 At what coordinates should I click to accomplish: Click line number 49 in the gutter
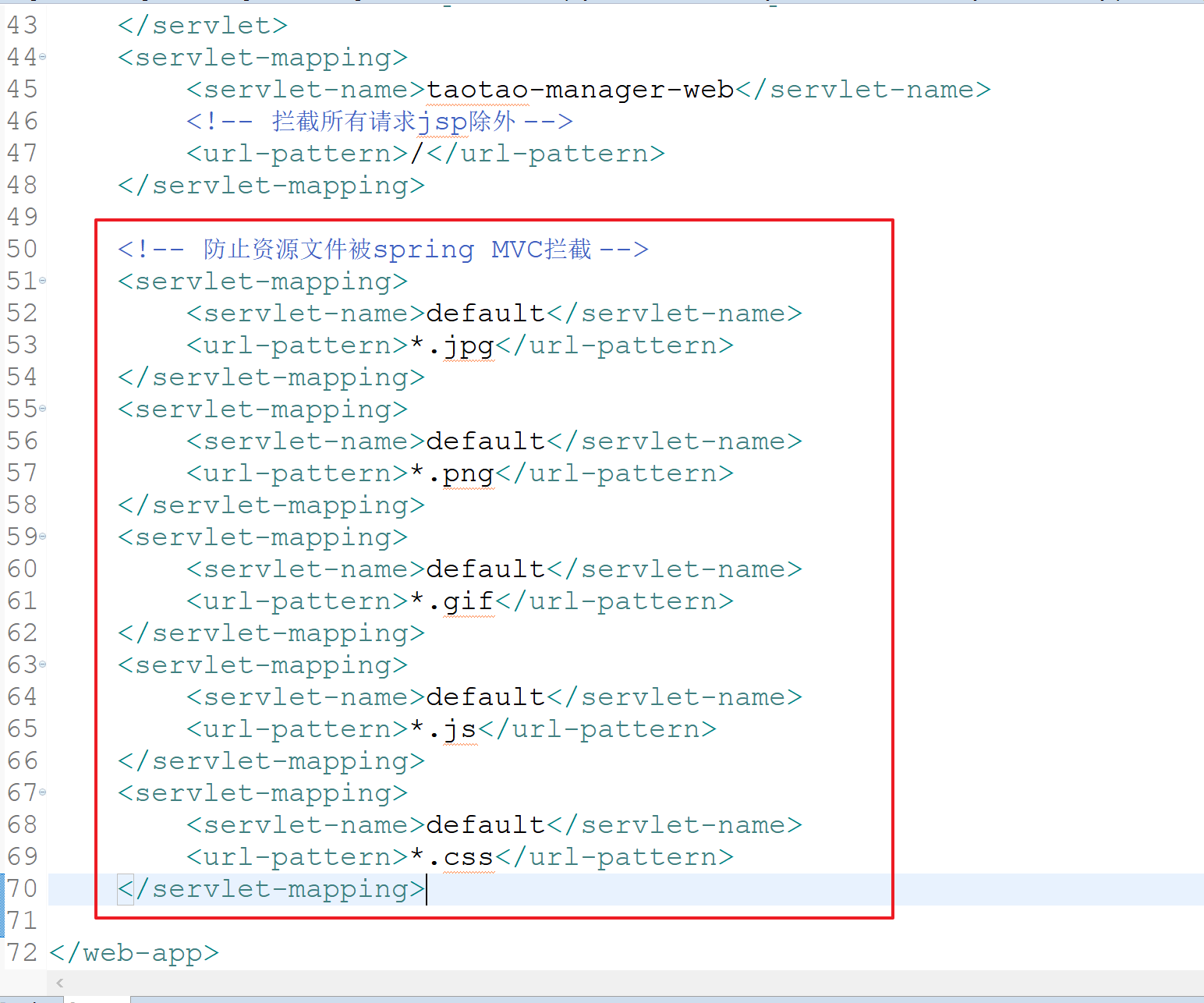tap(22, 218)
